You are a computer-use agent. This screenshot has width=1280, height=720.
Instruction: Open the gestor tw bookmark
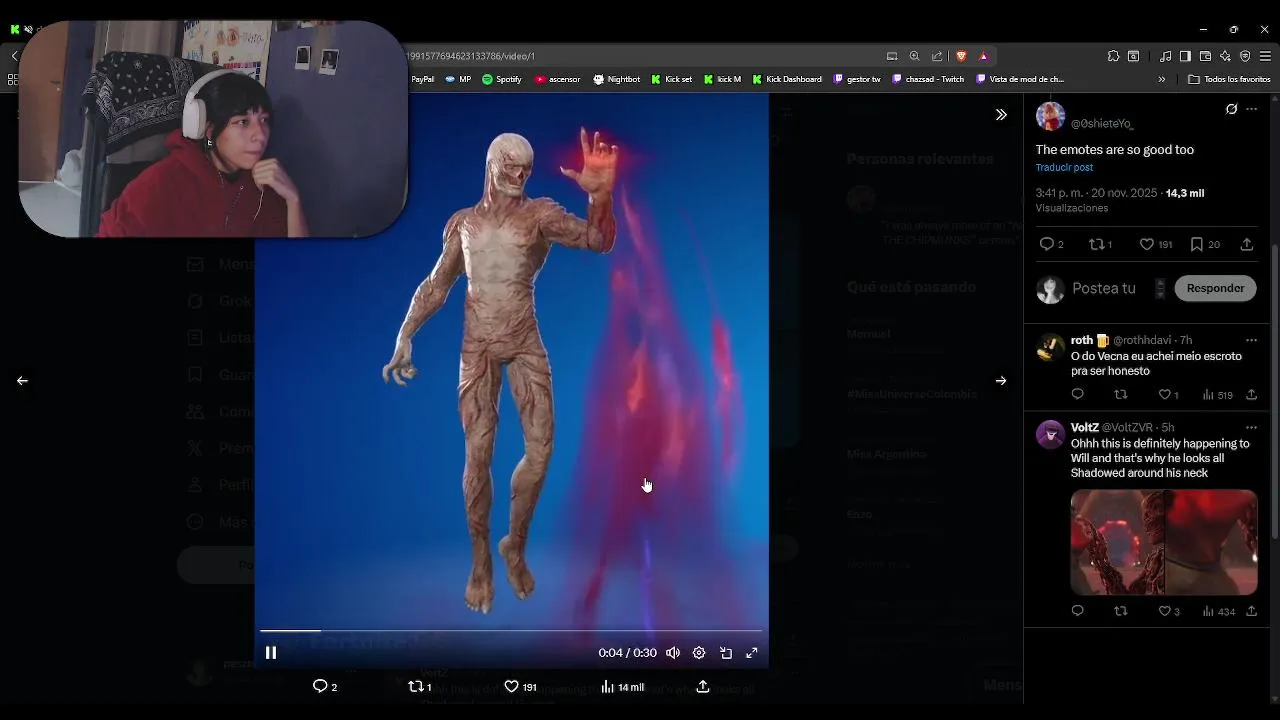857,79
